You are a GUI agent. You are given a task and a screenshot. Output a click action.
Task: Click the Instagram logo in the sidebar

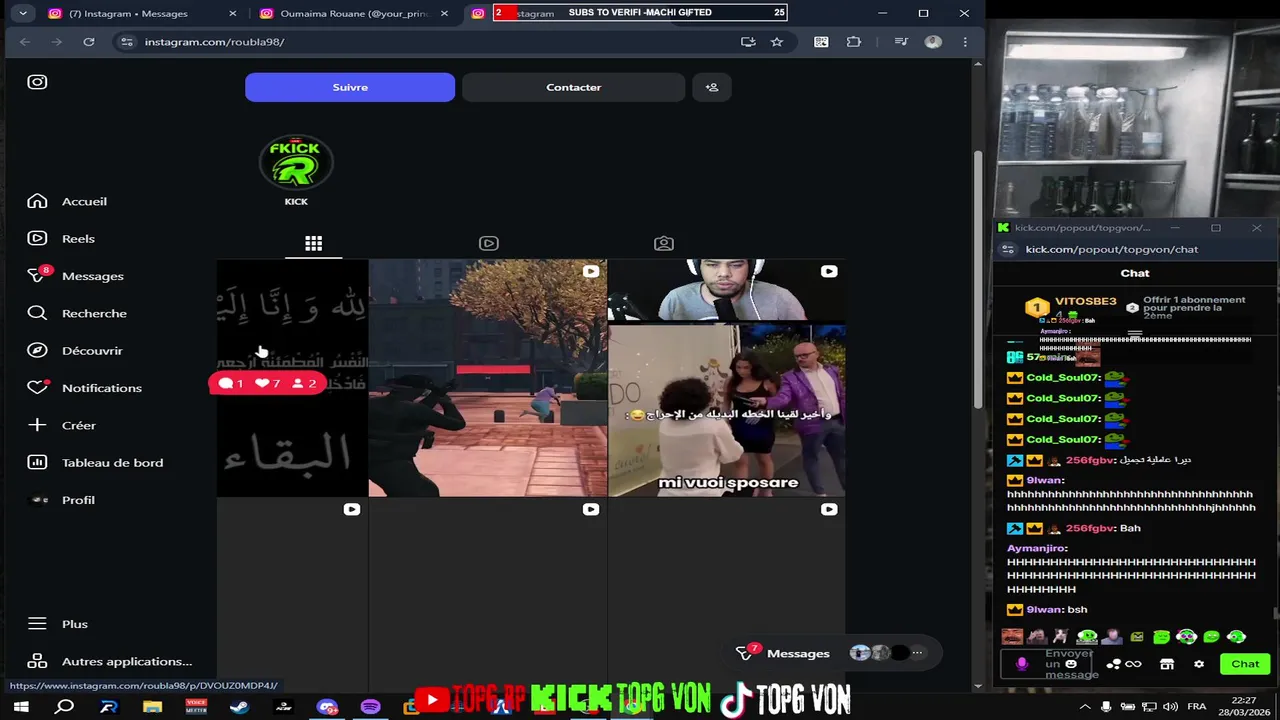(x=37, y=82)
